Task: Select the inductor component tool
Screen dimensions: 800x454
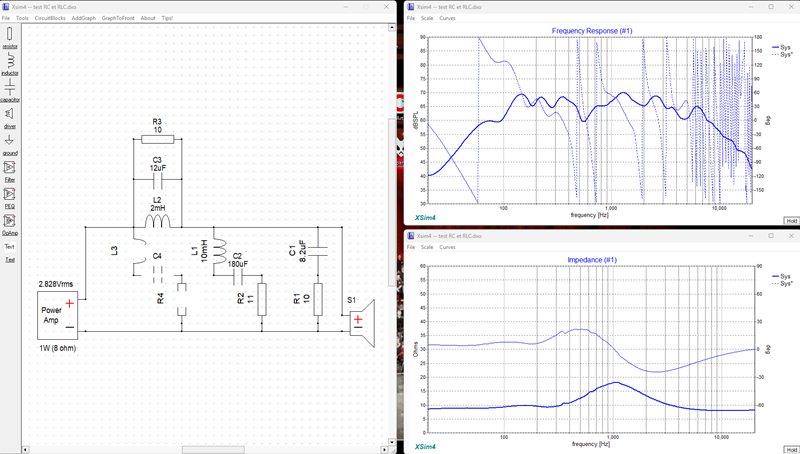Action: (10, 64)
